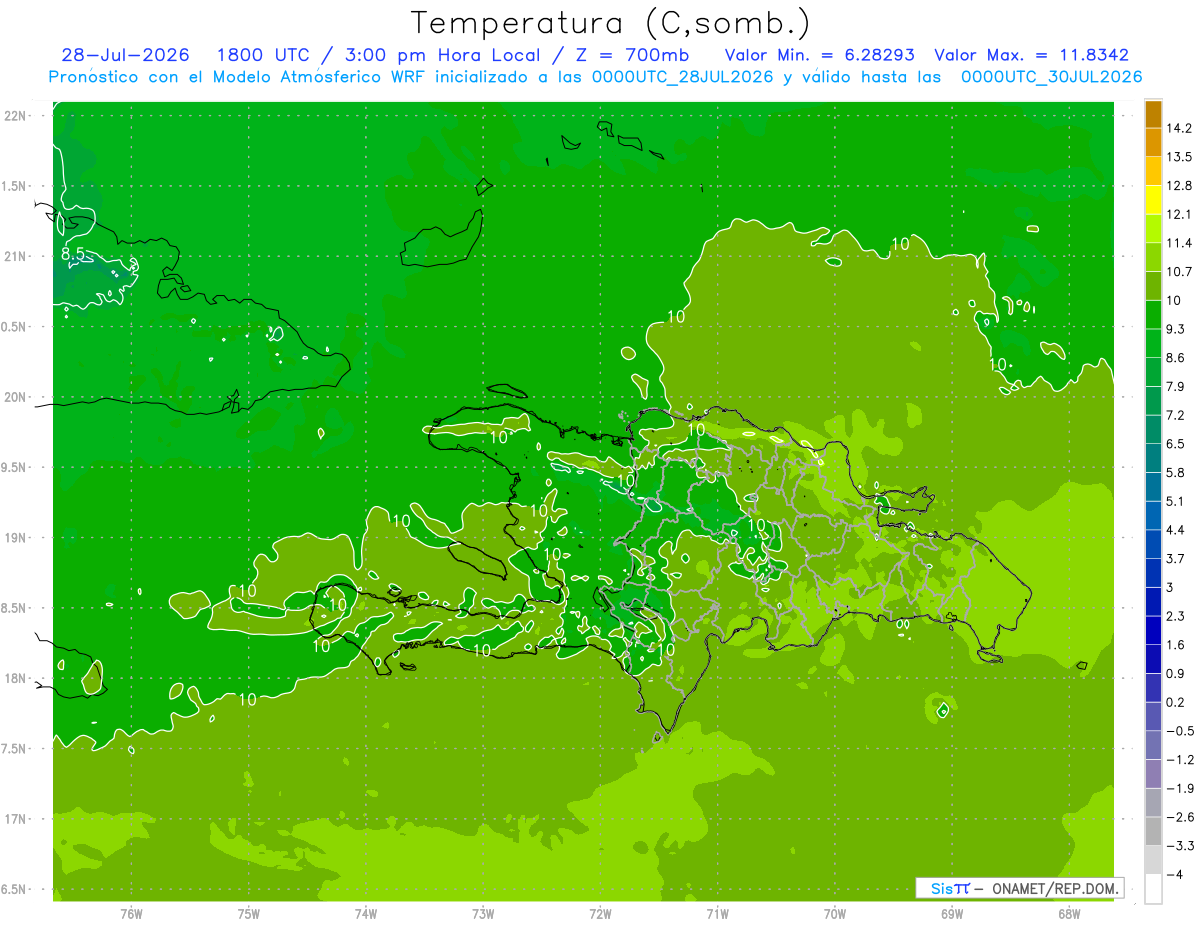Click the validity stamp "0000UTC_30JUL2026"
Viewport: 1200px width, 927px height.
1051,77
